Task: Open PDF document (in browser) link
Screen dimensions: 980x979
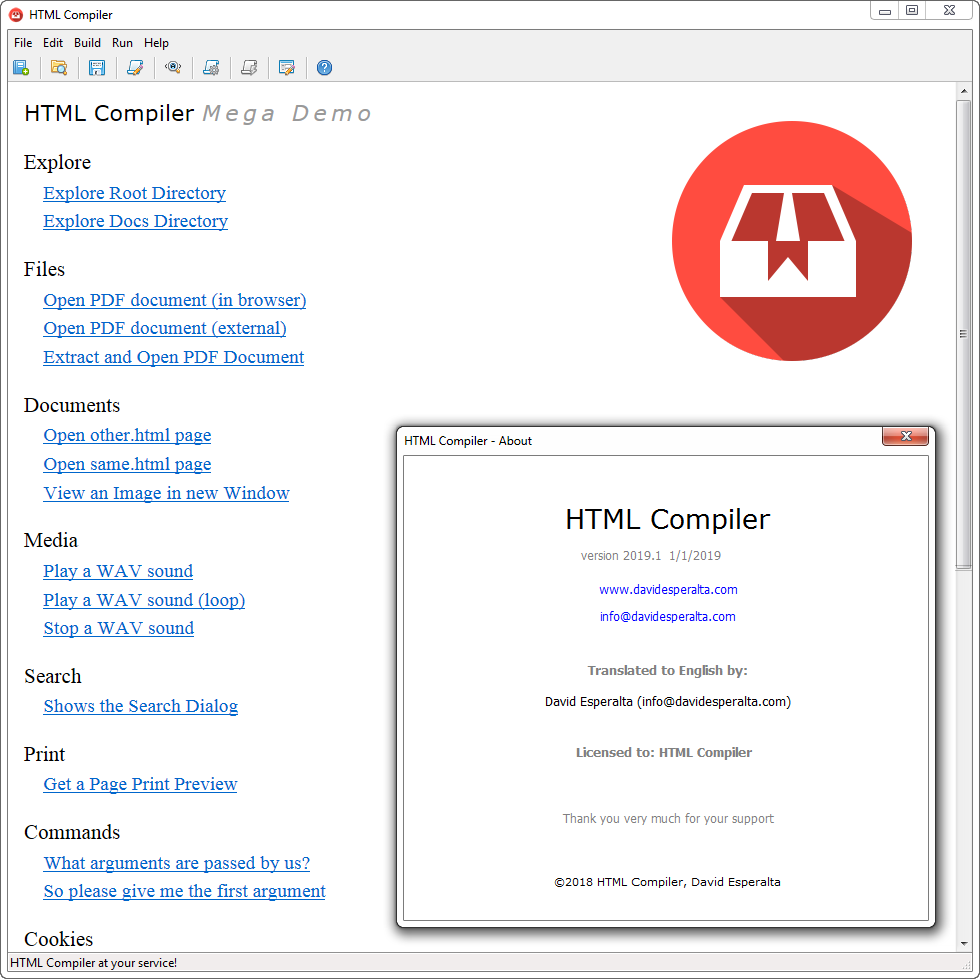Action: [x=175, y=300]
